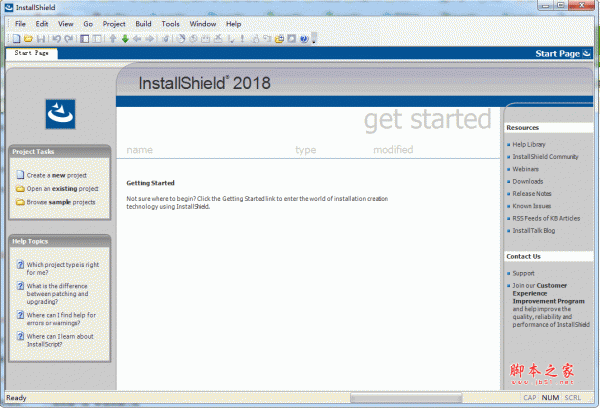600x408 pixels.
Task: Open 'Which project type is right for me?' topic
Action: [x=63, y=268]
